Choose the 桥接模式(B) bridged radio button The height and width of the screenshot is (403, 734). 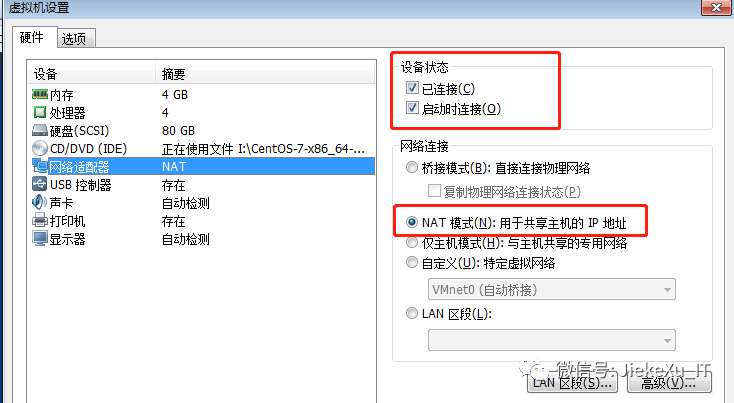tap(411, 167)
